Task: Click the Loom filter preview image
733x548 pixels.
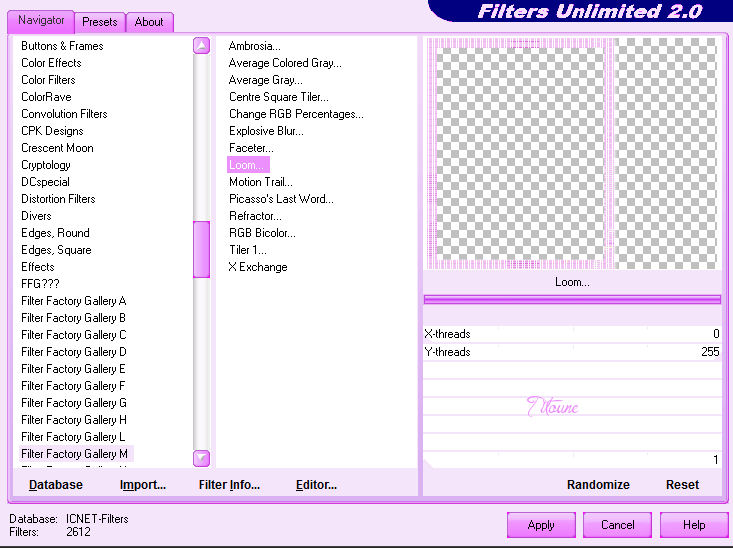Action: 572,153
